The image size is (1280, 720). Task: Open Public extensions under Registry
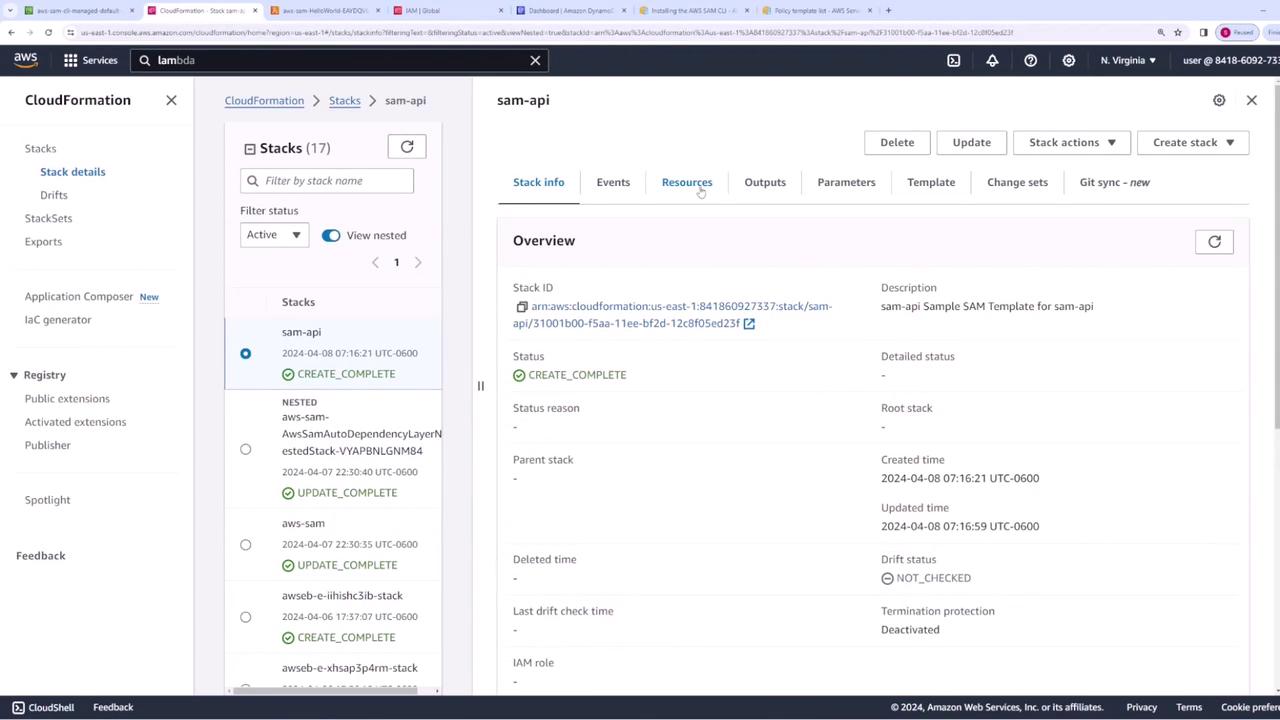click(x=67, y=398)
